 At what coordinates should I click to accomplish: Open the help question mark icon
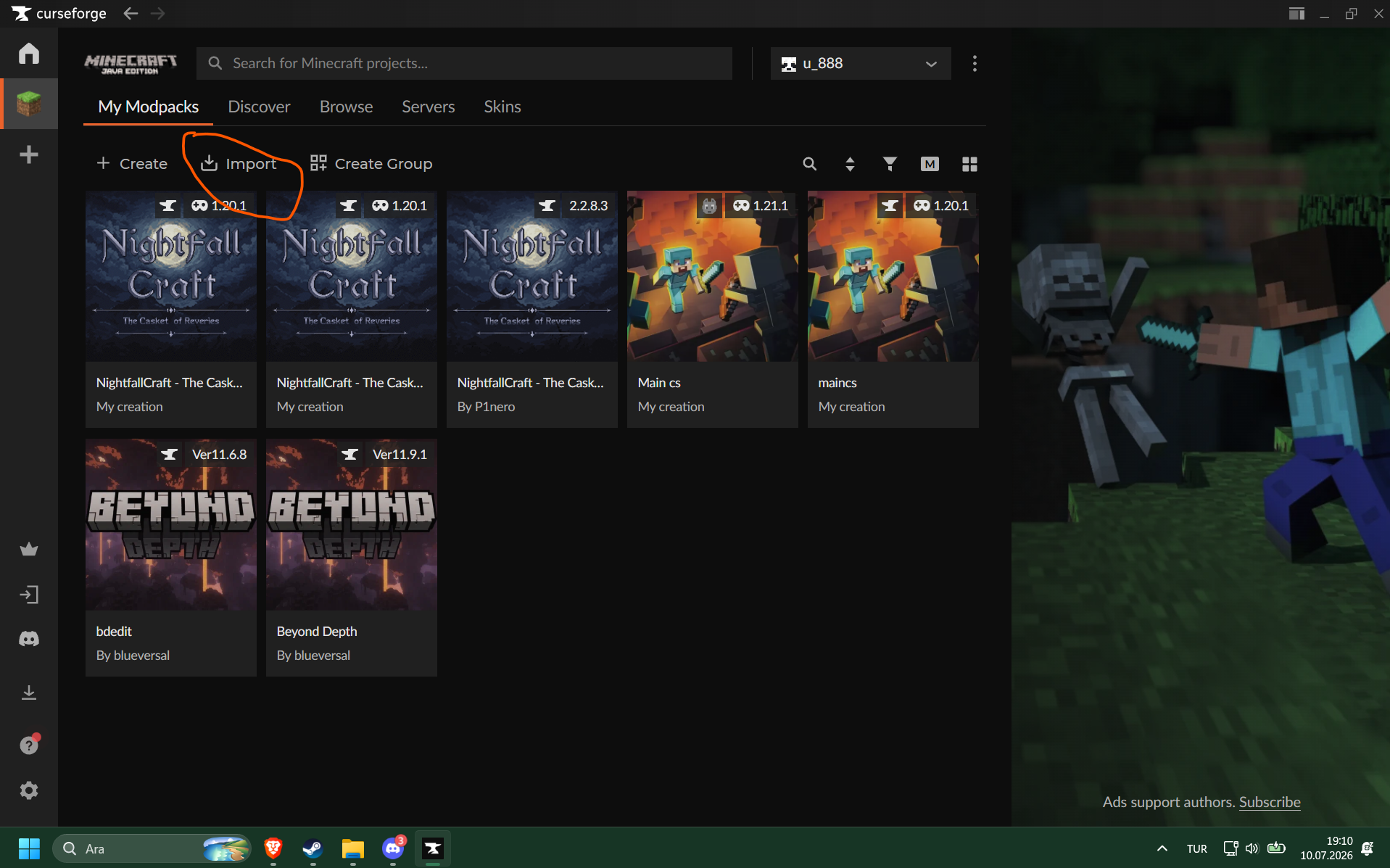(x=29, y=745)
